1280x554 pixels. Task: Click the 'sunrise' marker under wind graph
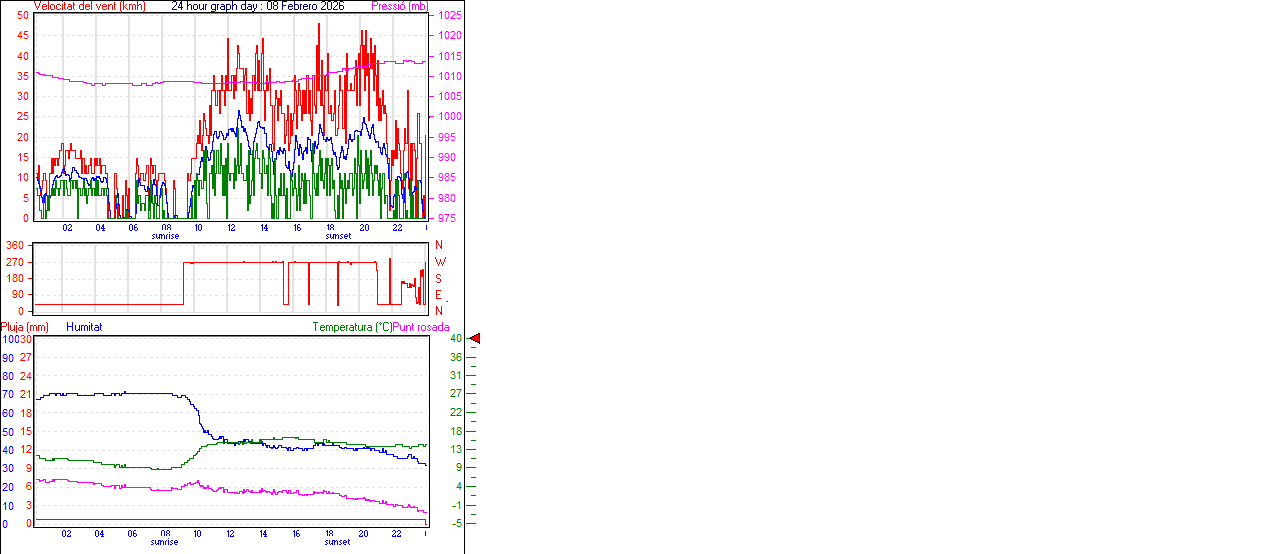165,236
